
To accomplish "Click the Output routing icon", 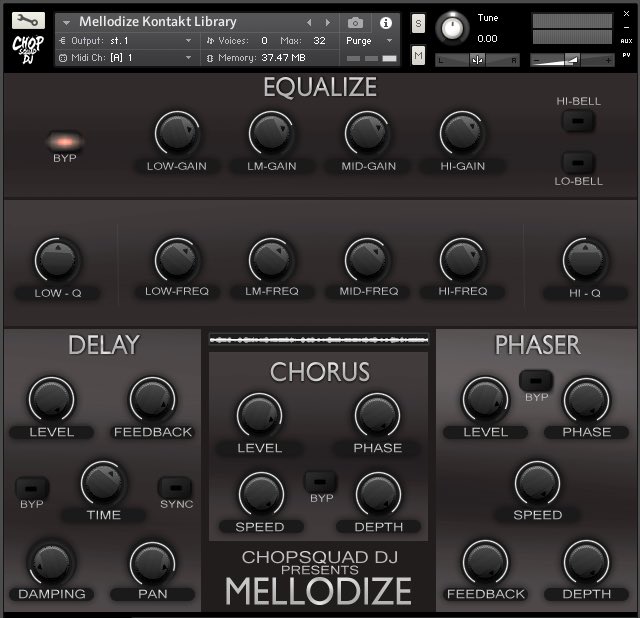I will tap(62, 40).
